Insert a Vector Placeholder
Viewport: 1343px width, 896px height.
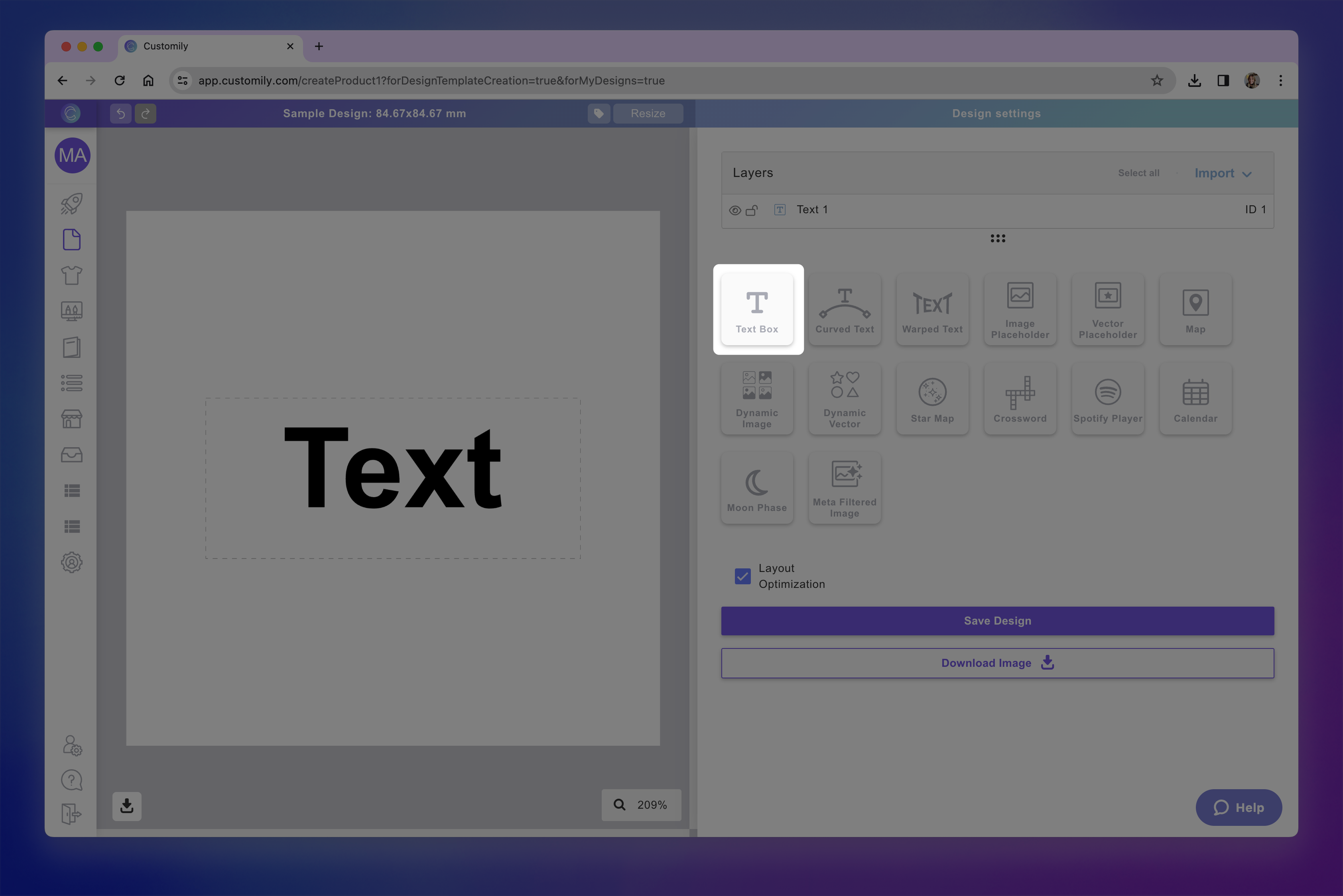pyautogui.click(x=1107, y=309)
